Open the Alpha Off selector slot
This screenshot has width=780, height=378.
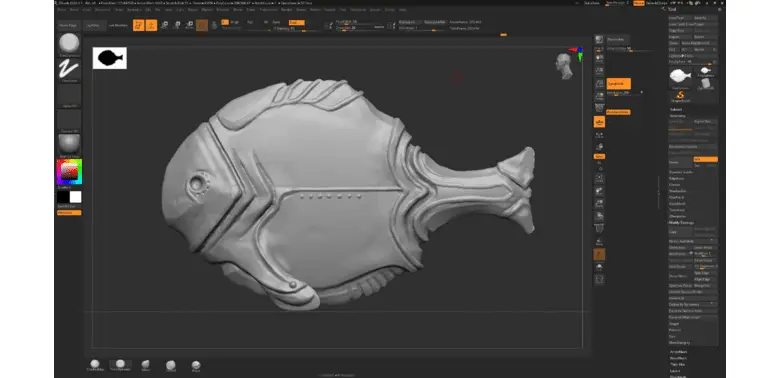coord(69,95)
